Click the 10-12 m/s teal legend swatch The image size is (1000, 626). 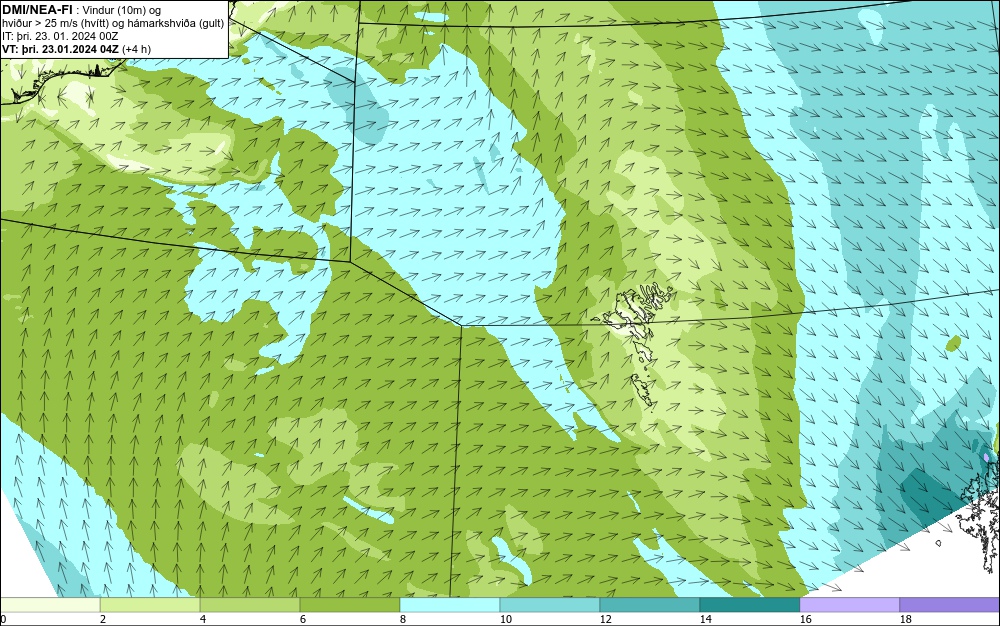point(550,604)
